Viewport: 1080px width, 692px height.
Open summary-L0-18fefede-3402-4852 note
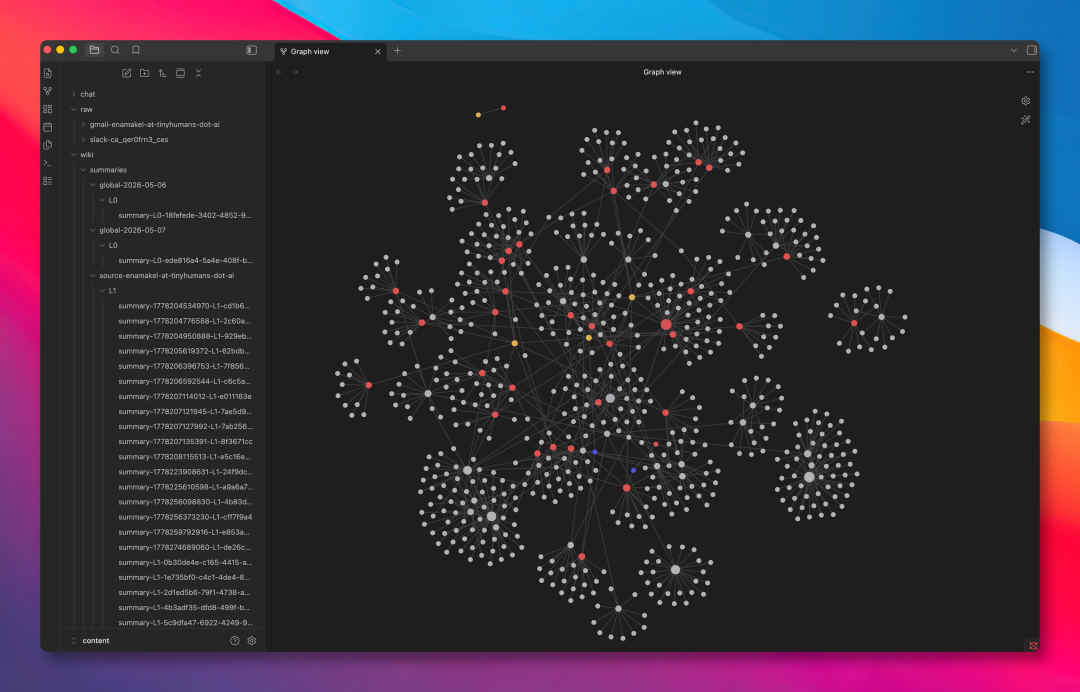coord(185,216)
